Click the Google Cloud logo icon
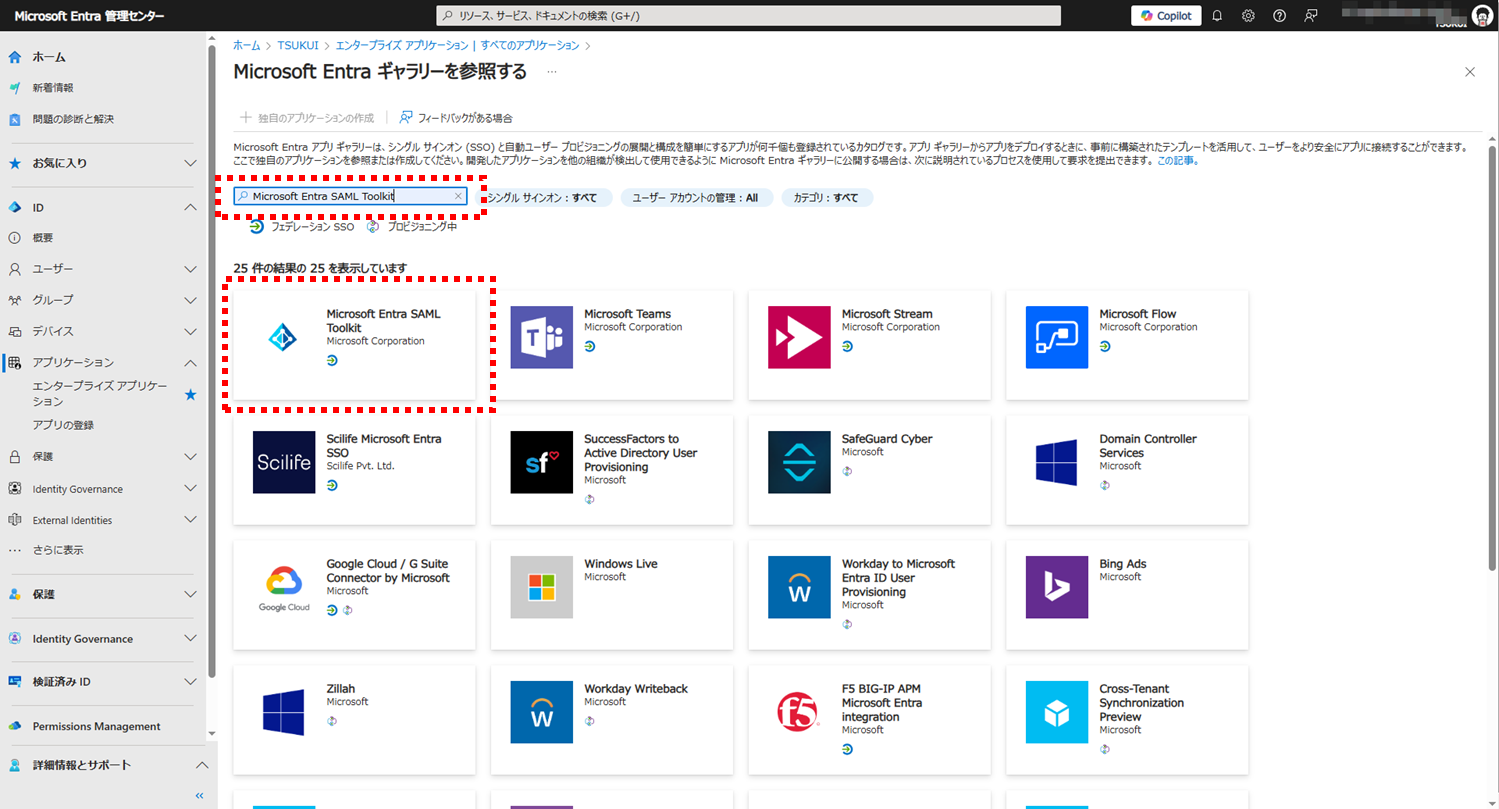 284,588
